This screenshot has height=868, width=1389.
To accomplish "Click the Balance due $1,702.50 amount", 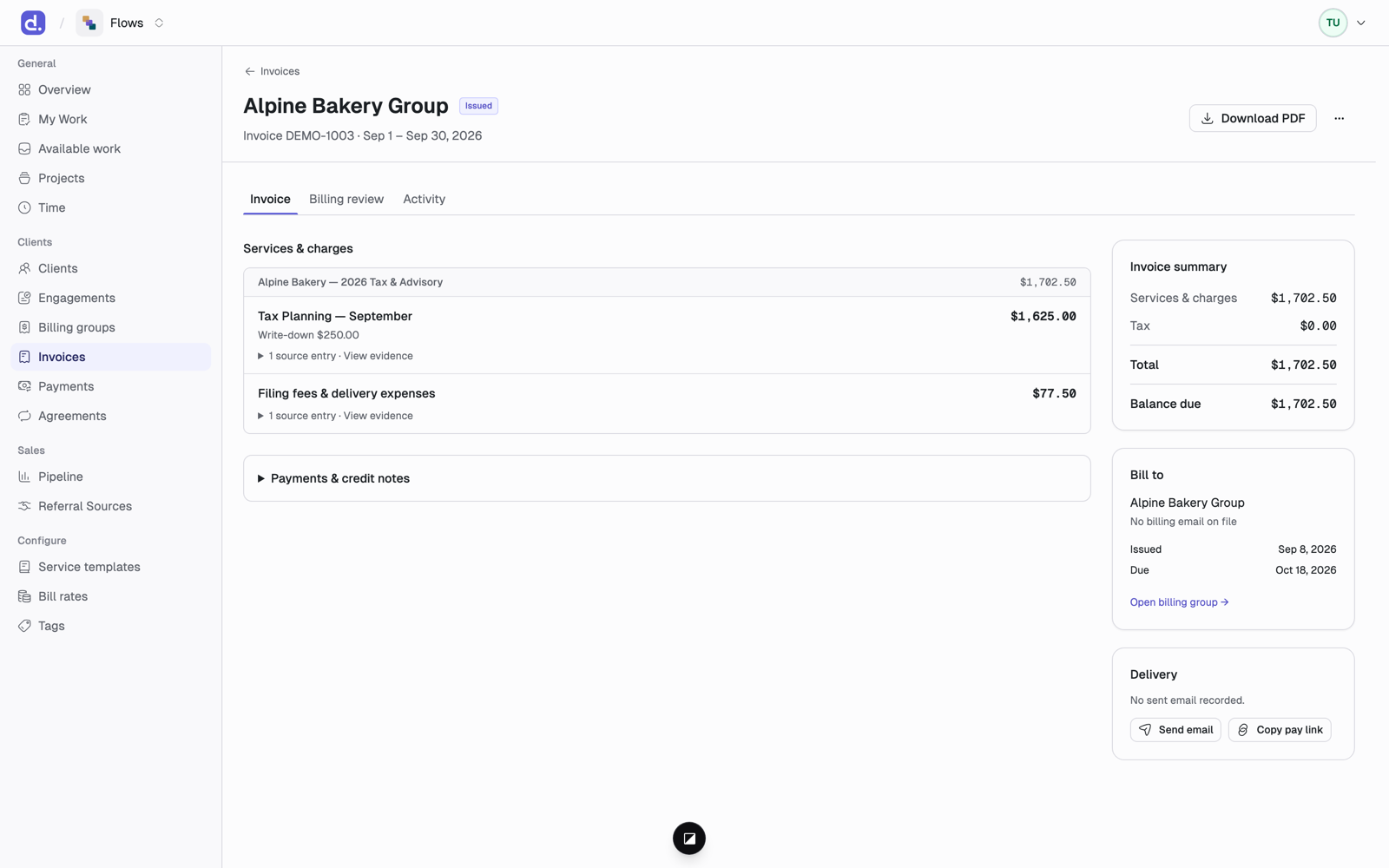I will pos(1303,404).
